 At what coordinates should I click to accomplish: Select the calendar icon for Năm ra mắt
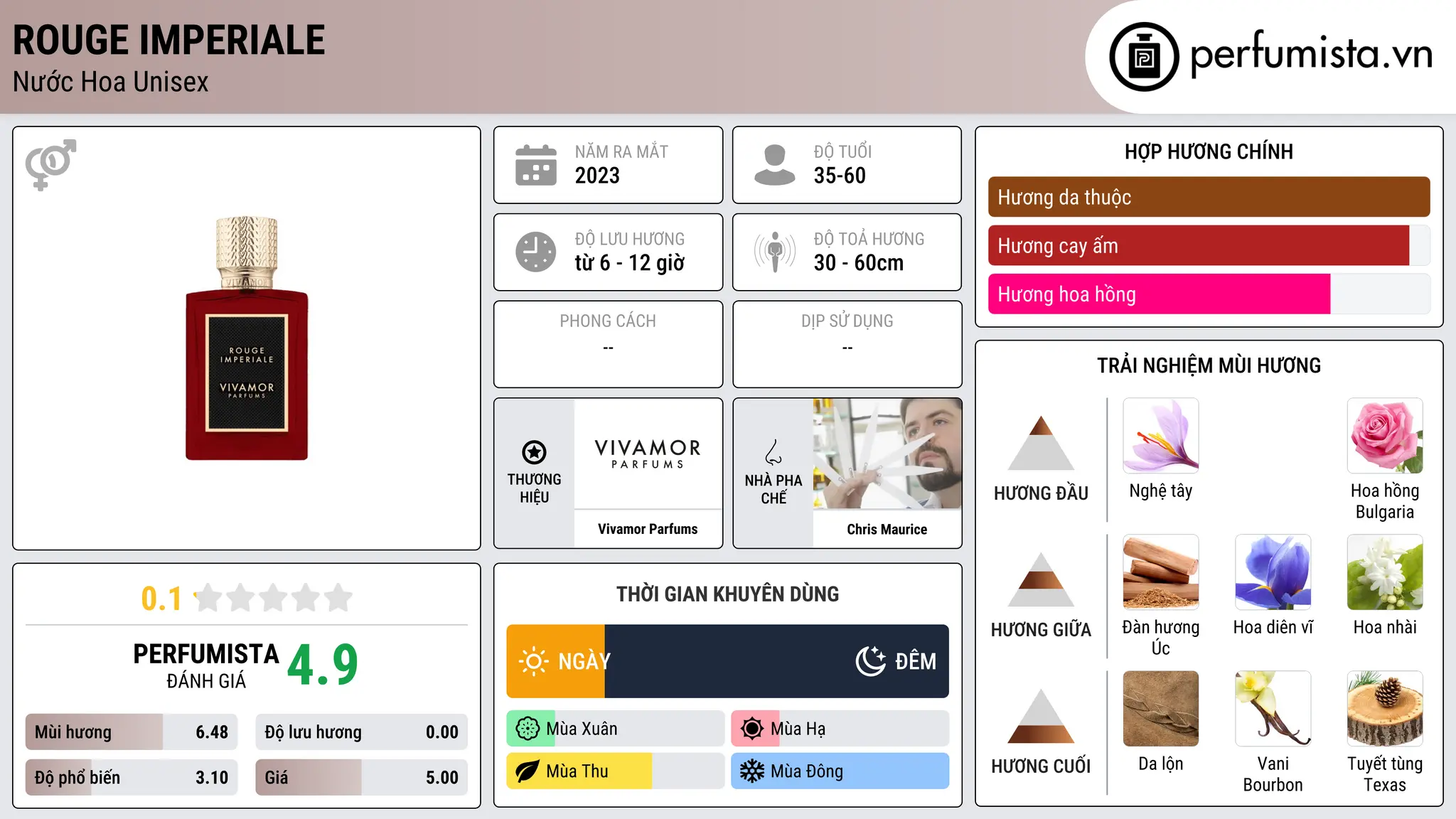click(536, 165)
